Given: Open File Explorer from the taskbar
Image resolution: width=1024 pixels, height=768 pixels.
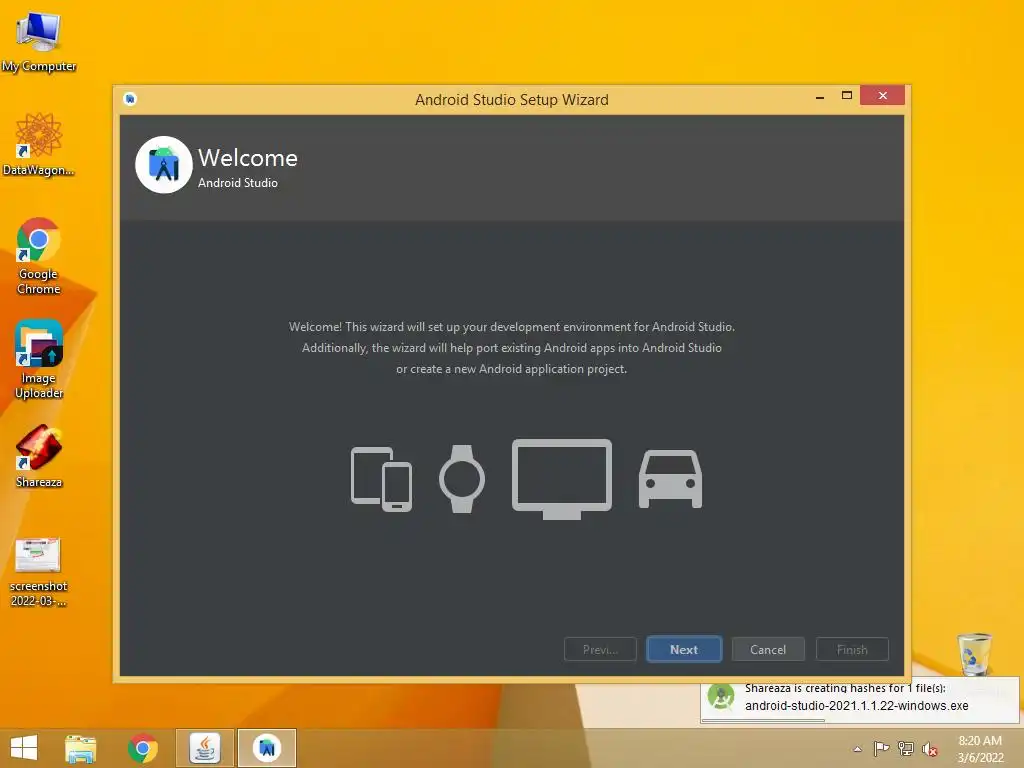Looking at the screenshot, I should tap(80, 748).
